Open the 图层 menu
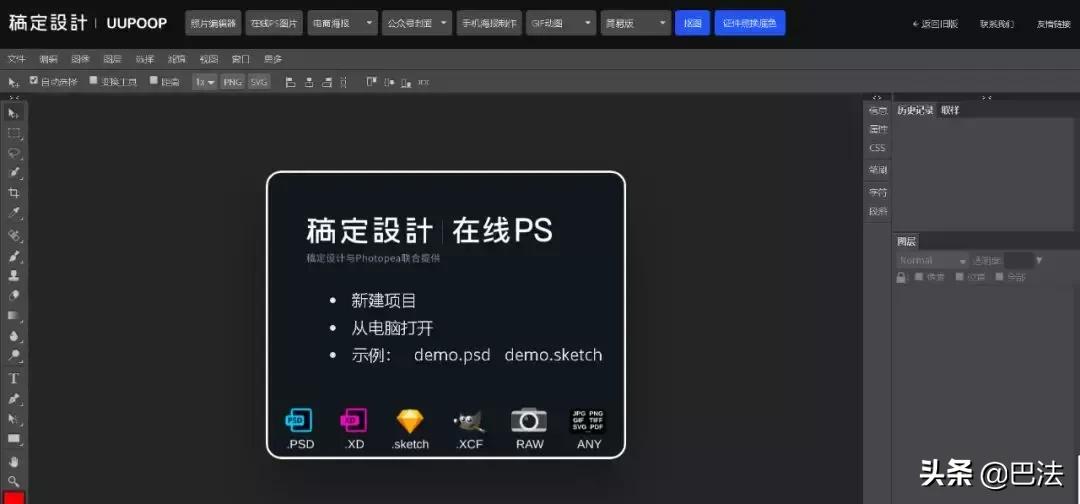 pos(113,59)
